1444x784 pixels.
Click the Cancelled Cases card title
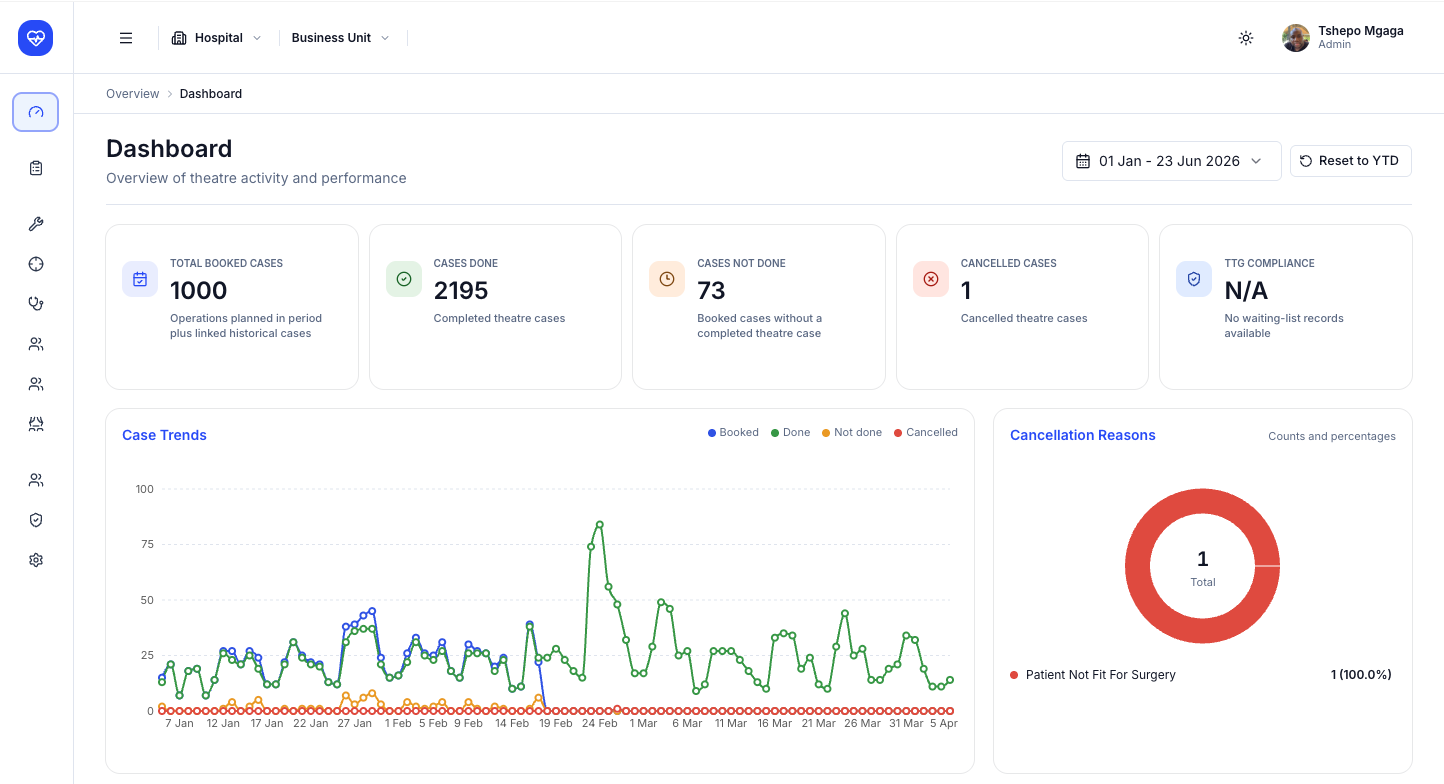pos(1008,264)
